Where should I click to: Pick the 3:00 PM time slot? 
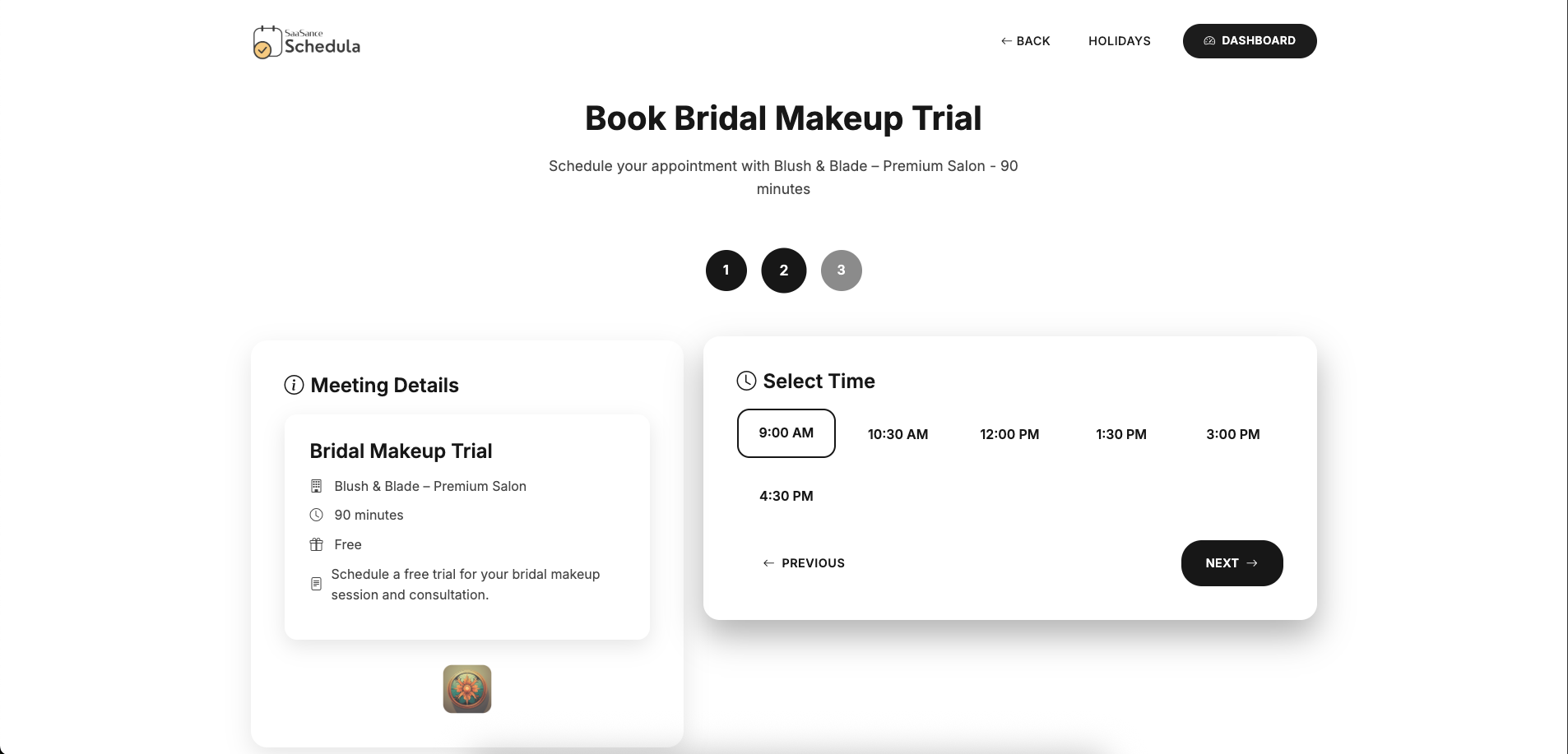1233,433
